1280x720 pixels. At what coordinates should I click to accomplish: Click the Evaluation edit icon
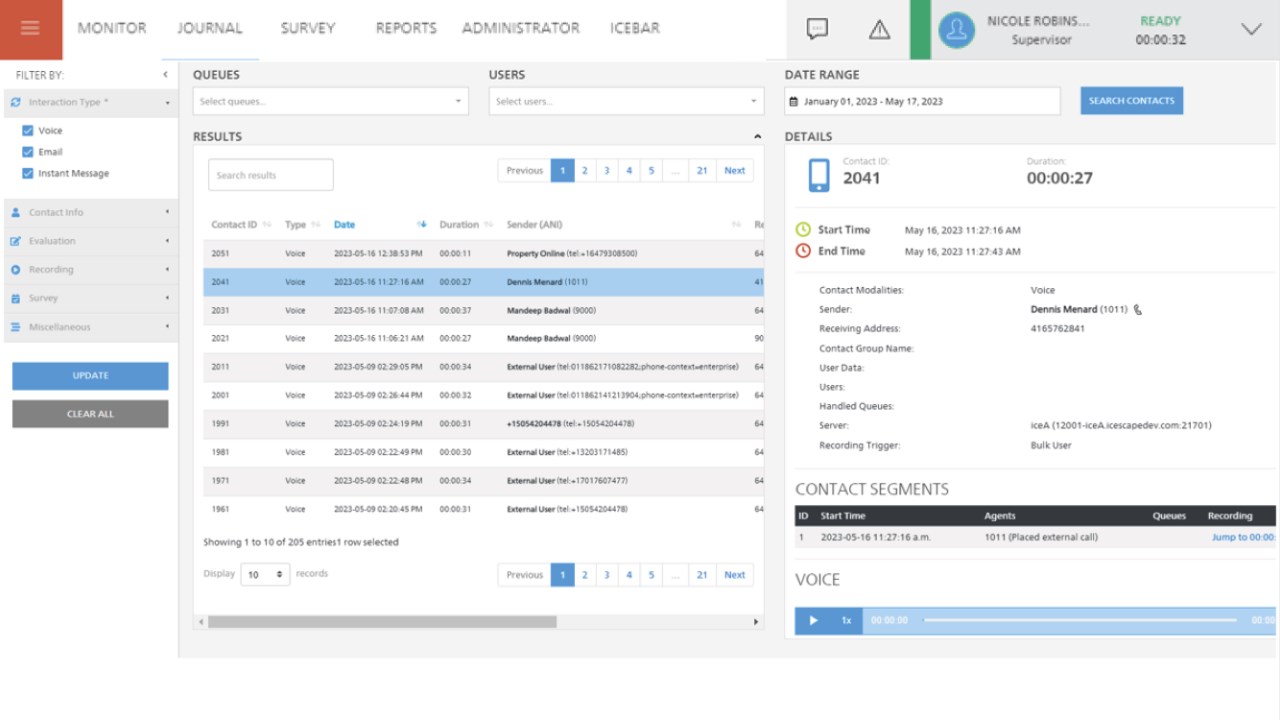click(x=17, y=241)
